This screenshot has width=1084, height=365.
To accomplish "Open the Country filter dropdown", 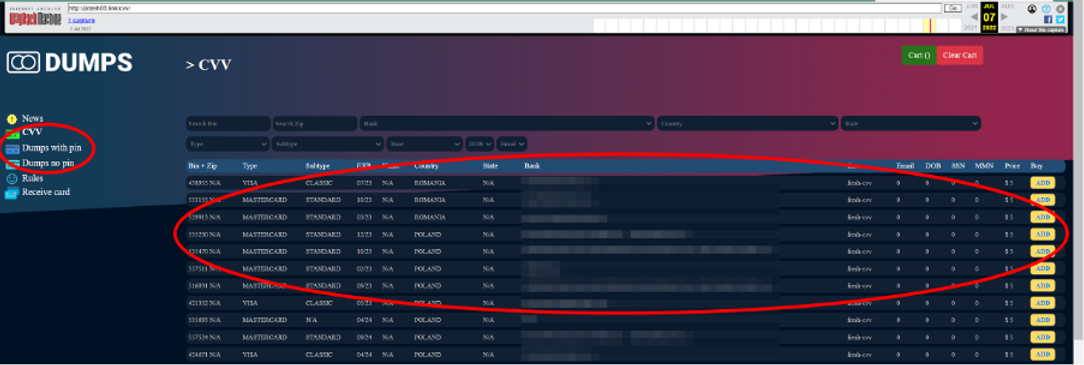I will tap(747, 124).
